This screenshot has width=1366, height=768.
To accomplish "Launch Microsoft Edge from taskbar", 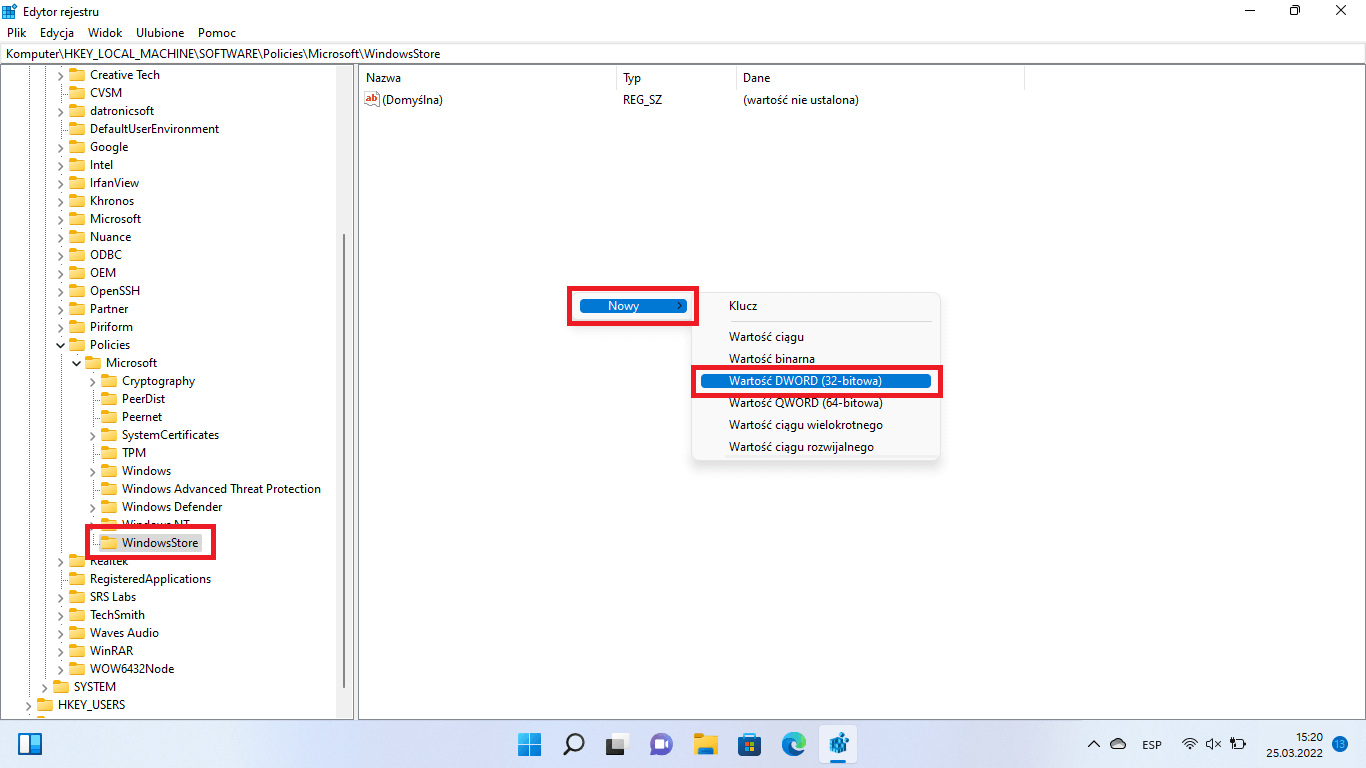I will coord(794,744).
